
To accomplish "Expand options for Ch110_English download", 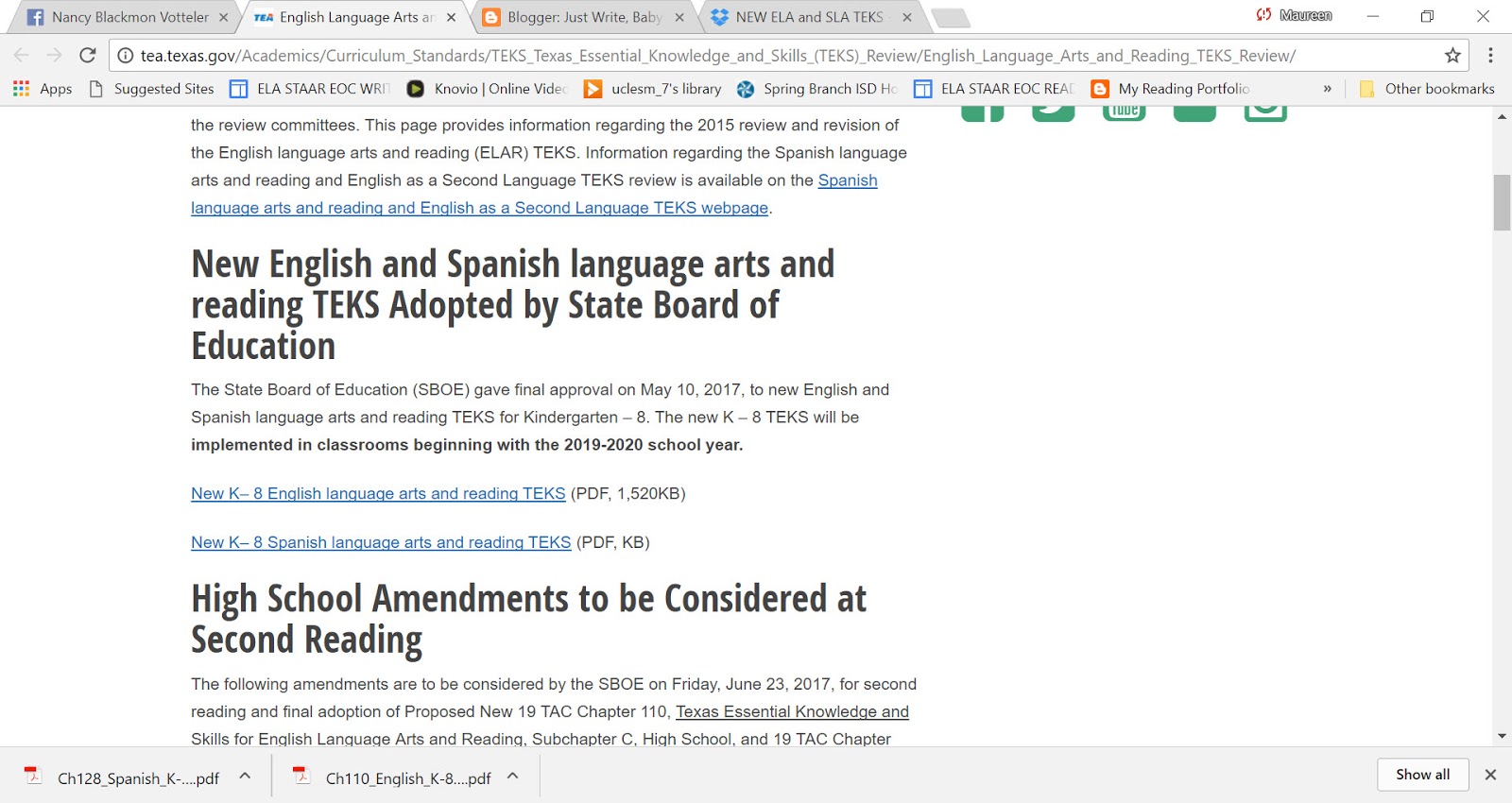I will point(513,776).
